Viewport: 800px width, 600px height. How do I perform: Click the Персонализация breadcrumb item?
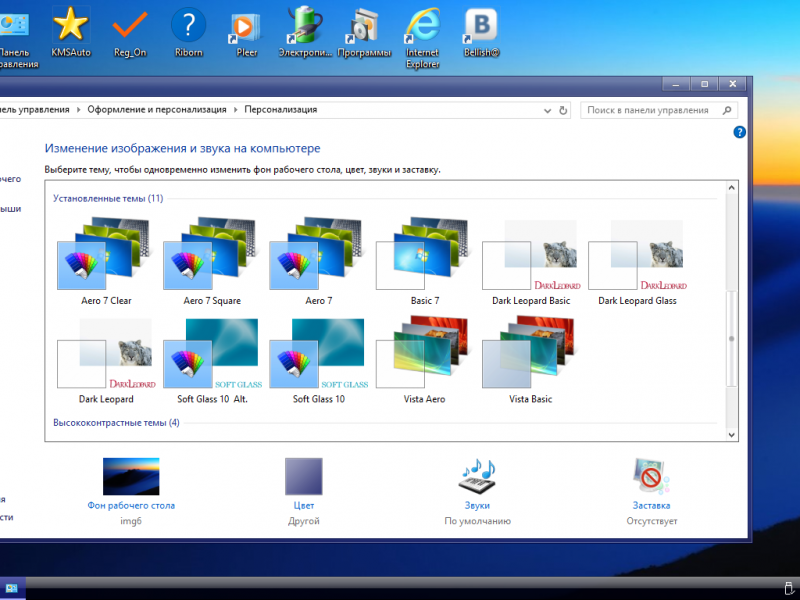point(281,110)
